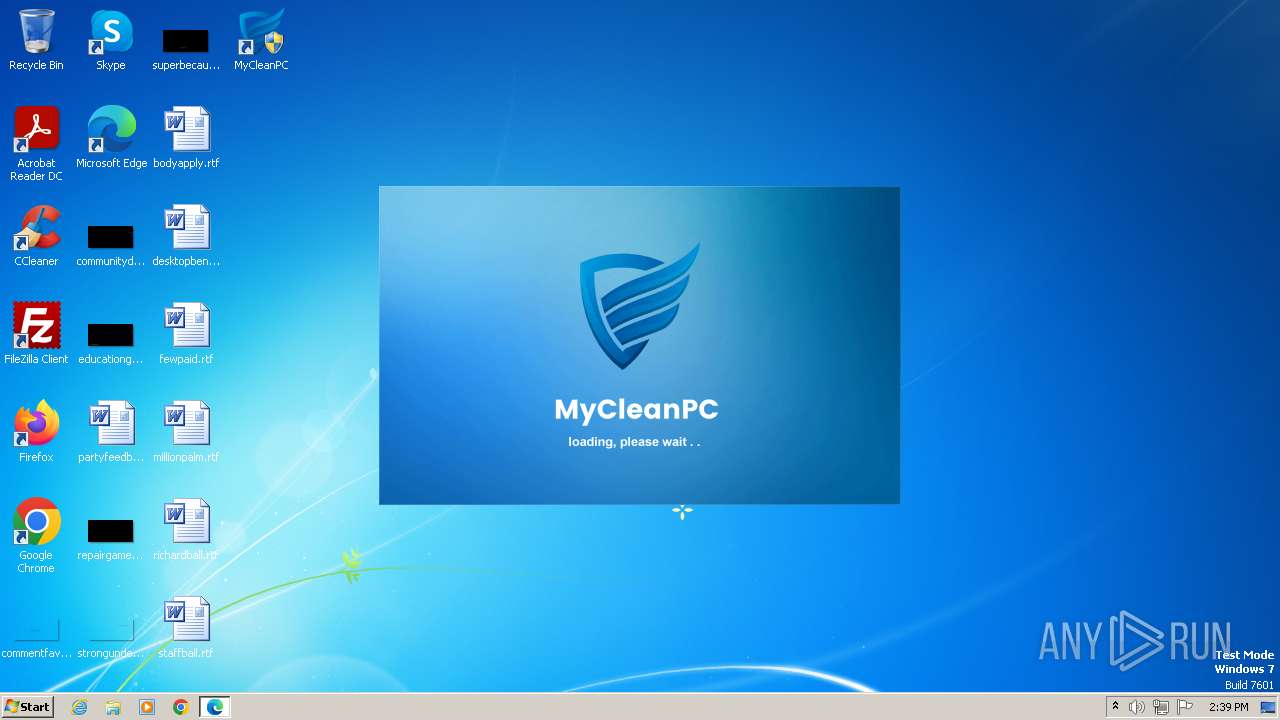Select the Firefox desktop shortcut
The image size is (1280, 720).
(36, 432)
